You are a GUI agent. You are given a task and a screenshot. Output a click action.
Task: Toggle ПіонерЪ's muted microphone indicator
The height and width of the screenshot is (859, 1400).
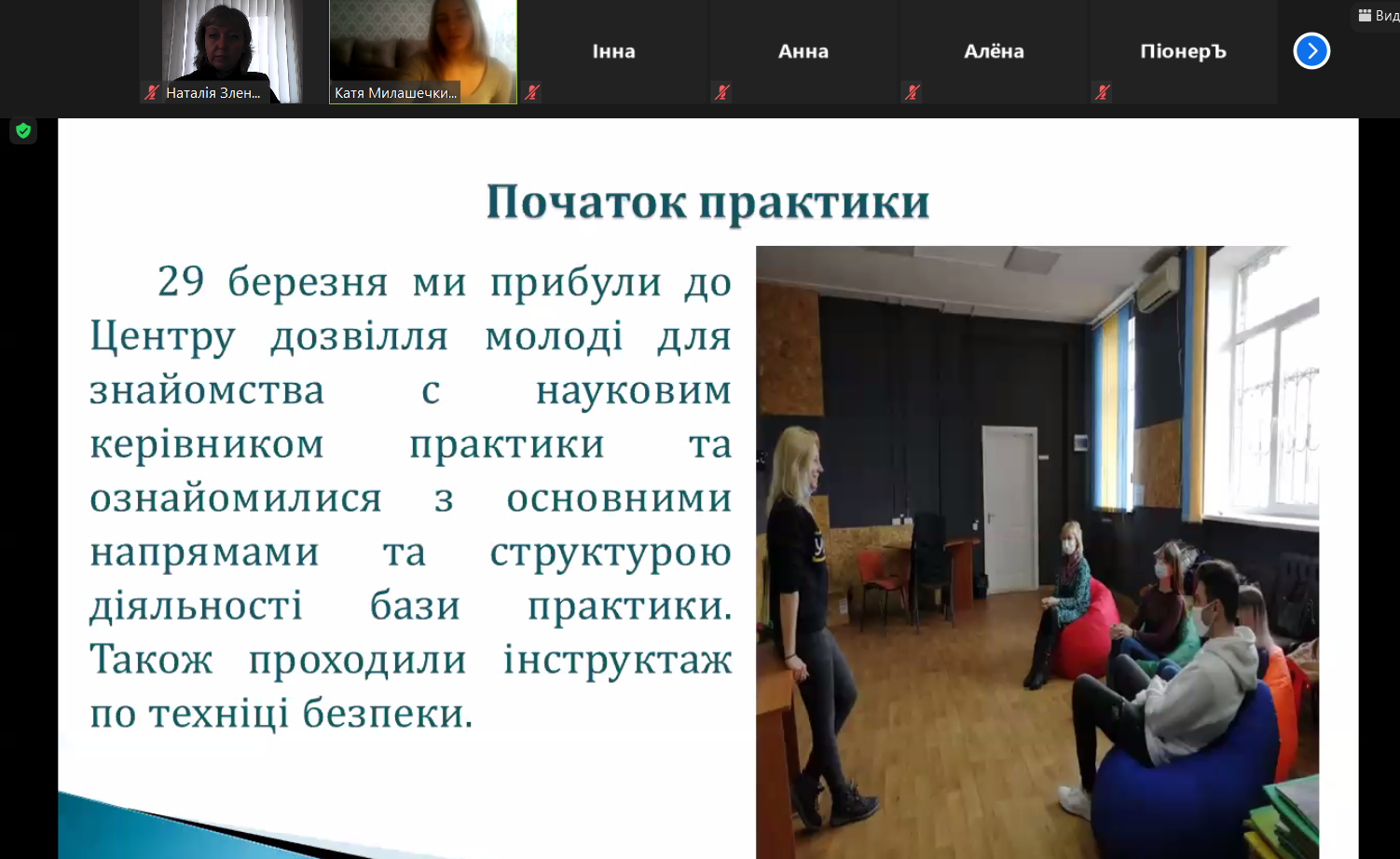tap(1103, 92)
